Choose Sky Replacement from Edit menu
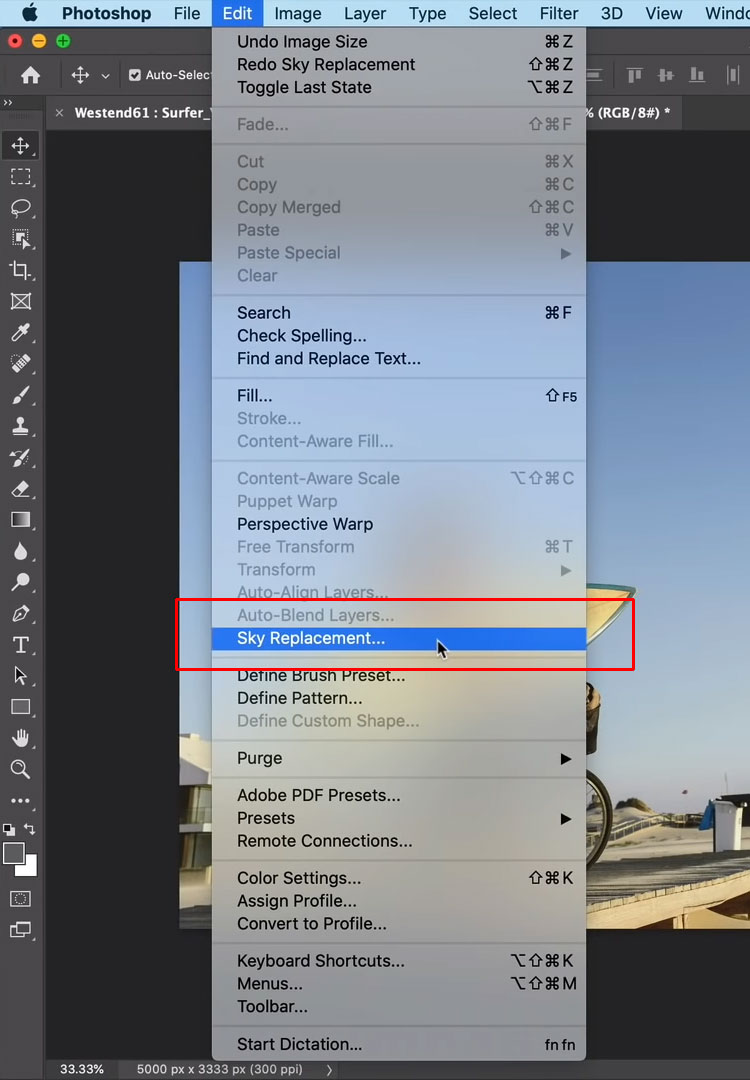 (x=311, y=638)
